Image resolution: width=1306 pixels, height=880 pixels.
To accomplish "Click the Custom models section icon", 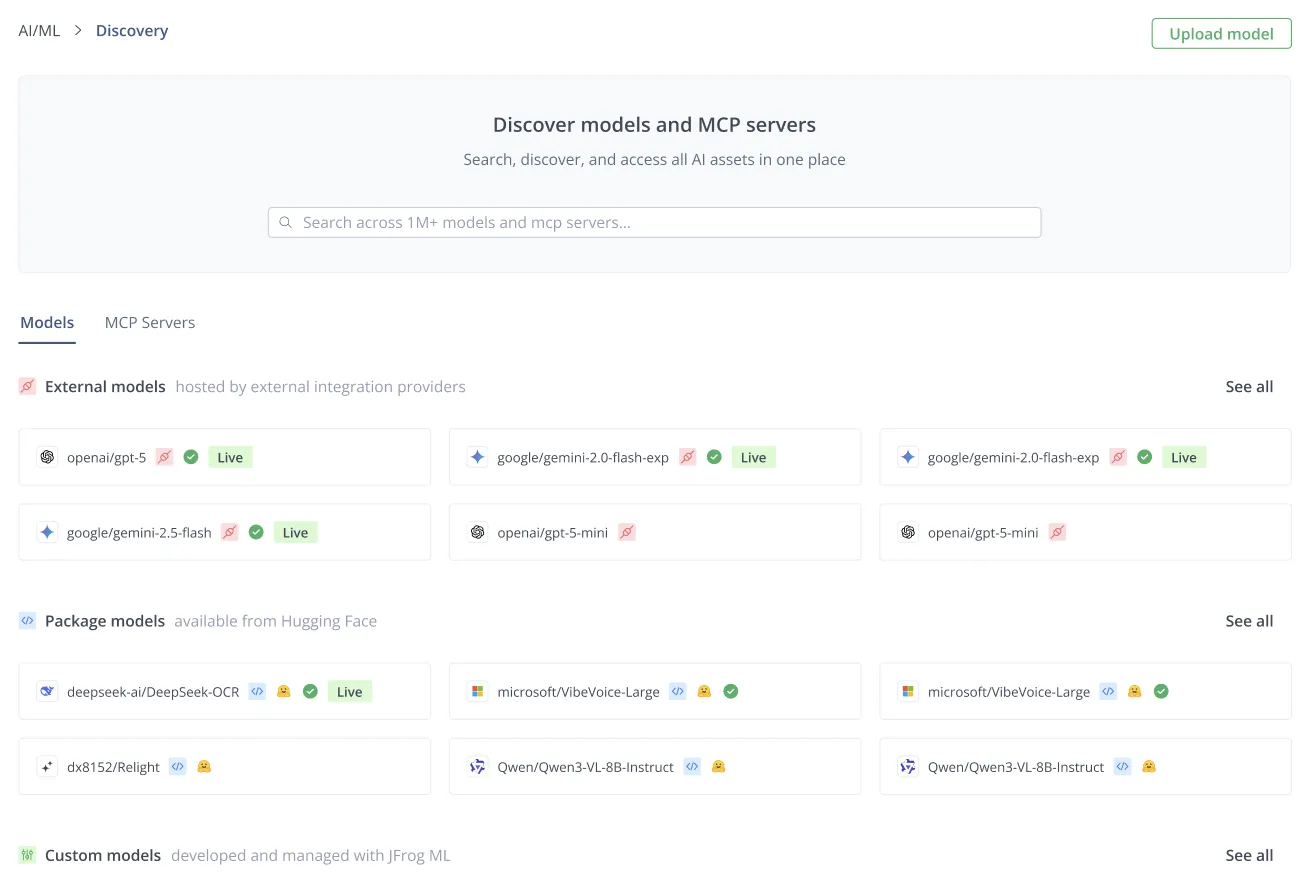I will tap(27, 855).
